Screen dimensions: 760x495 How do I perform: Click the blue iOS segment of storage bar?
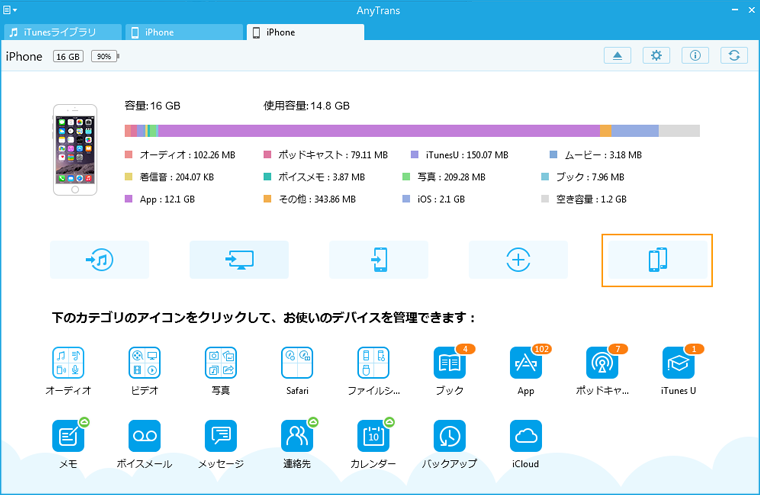(x=635, y=131)
